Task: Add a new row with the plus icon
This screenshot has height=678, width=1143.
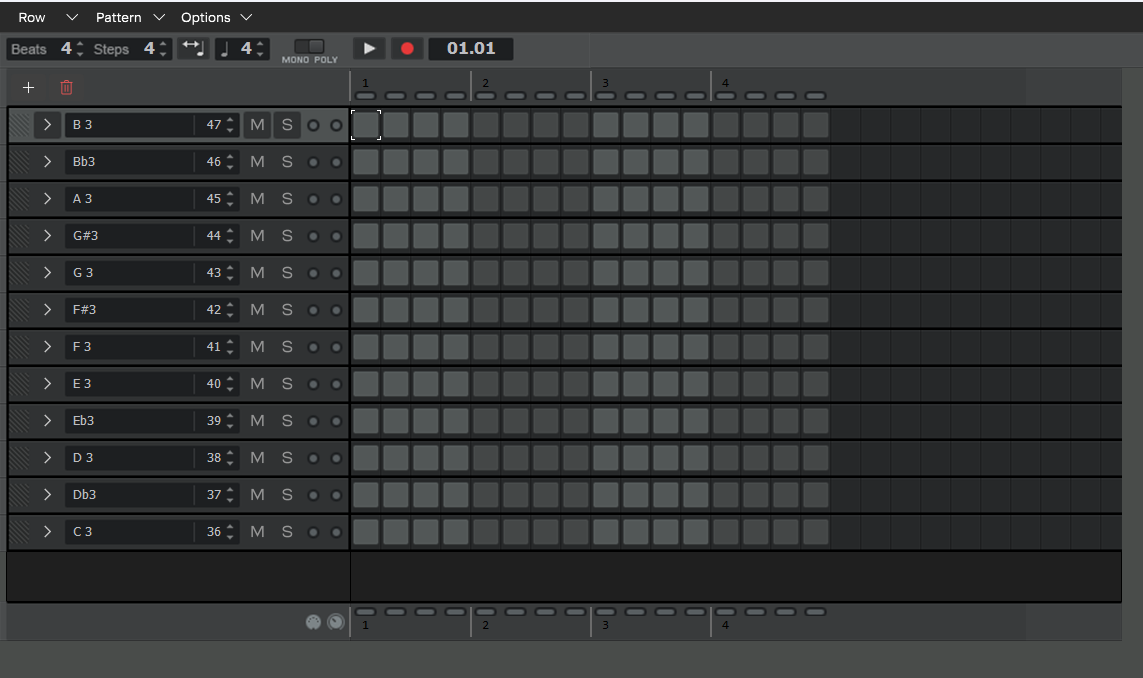Action: click(x=28, y=88)
